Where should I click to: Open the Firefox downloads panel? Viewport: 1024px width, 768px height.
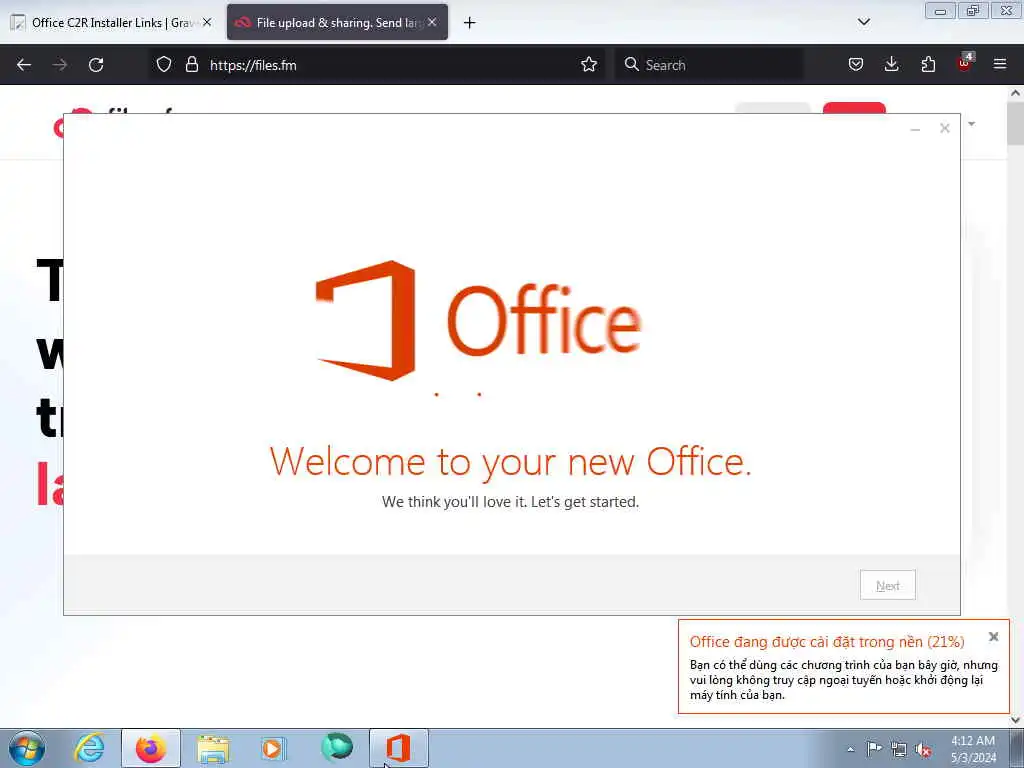click(x=891, y=65)
